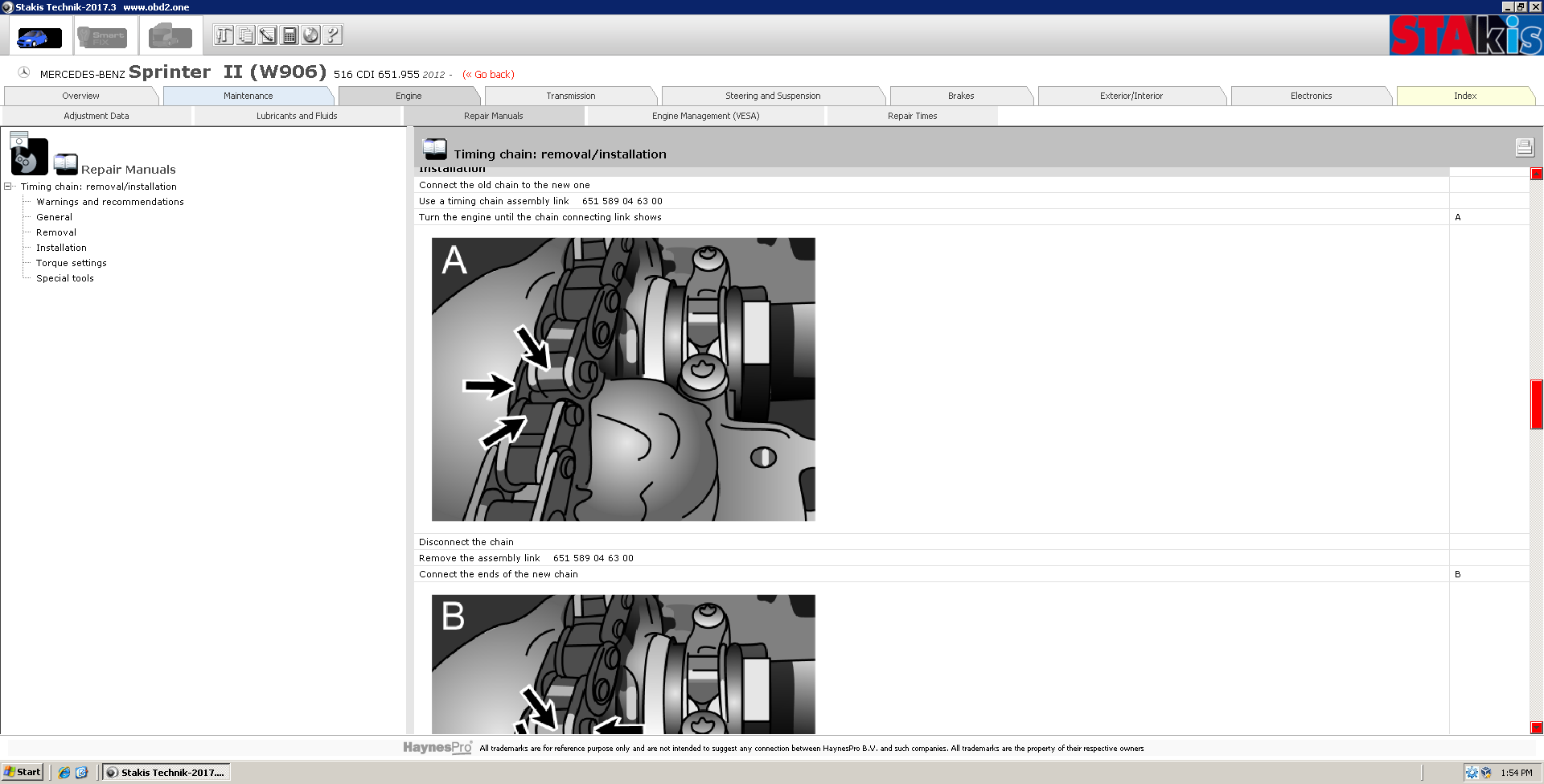The height and width of the screenshot is (784, 1544).
Task: Open help with the question mark icon
Action: 332,35
